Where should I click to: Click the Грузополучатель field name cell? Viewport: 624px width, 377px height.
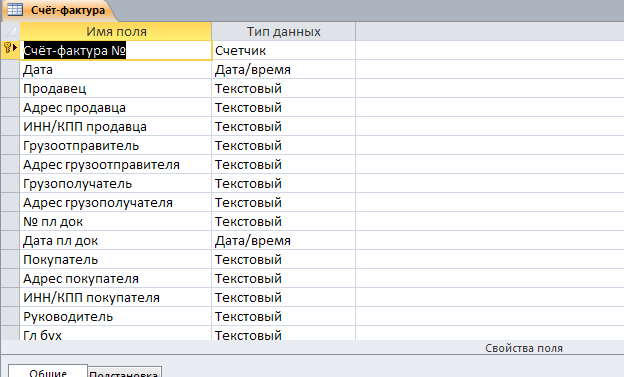pyautogui.click(x=116, y=184)
